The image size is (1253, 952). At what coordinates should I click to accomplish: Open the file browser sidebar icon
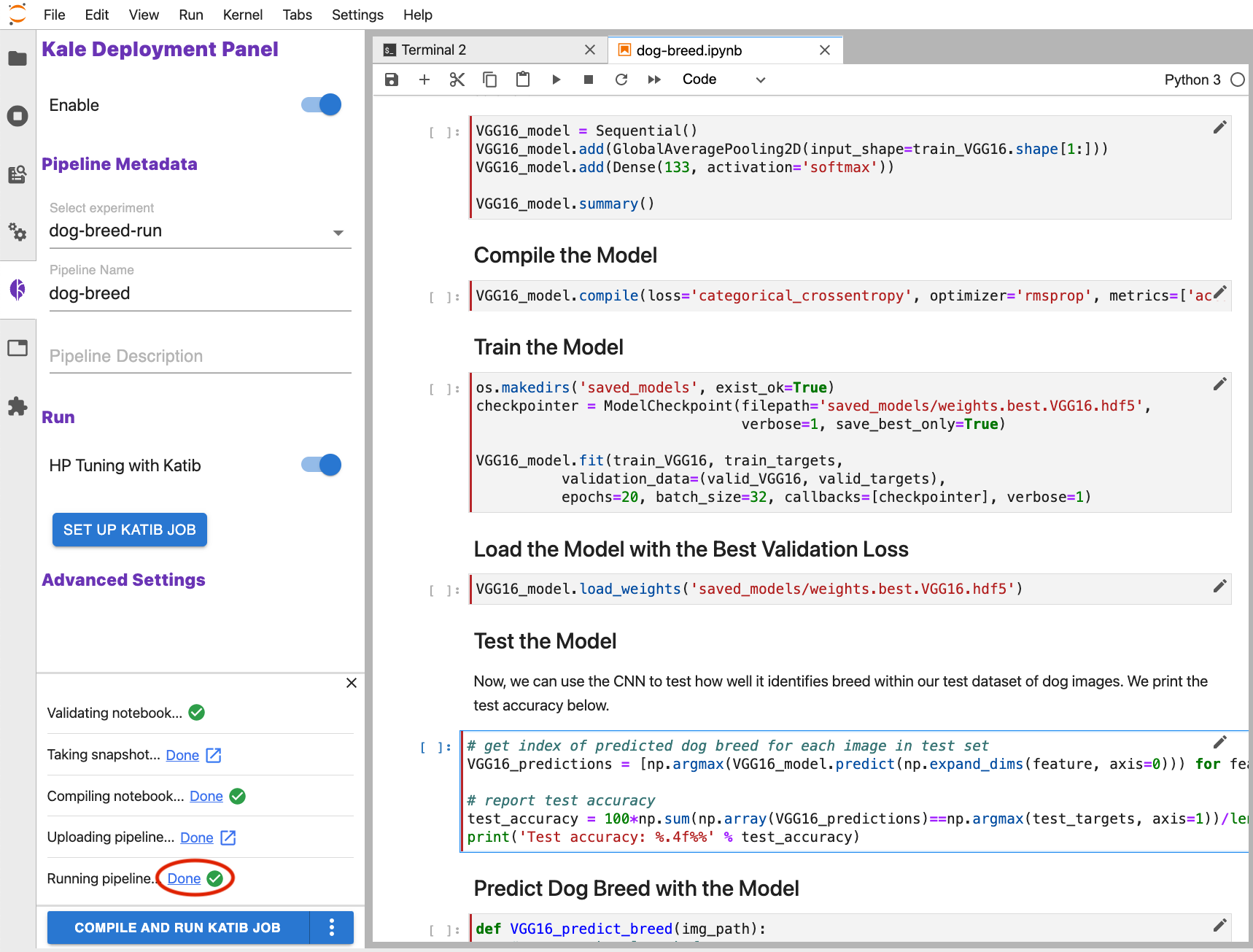click(18, 58)
